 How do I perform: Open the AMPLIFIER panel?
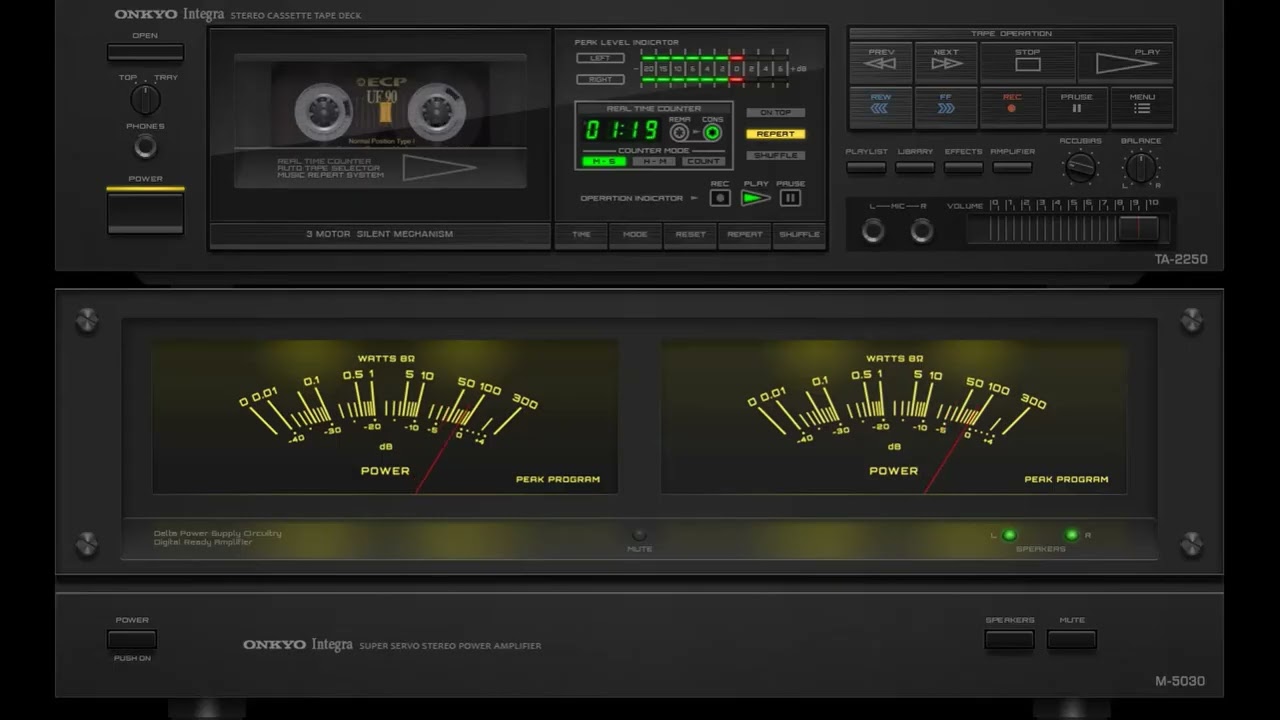[1012, 167]
